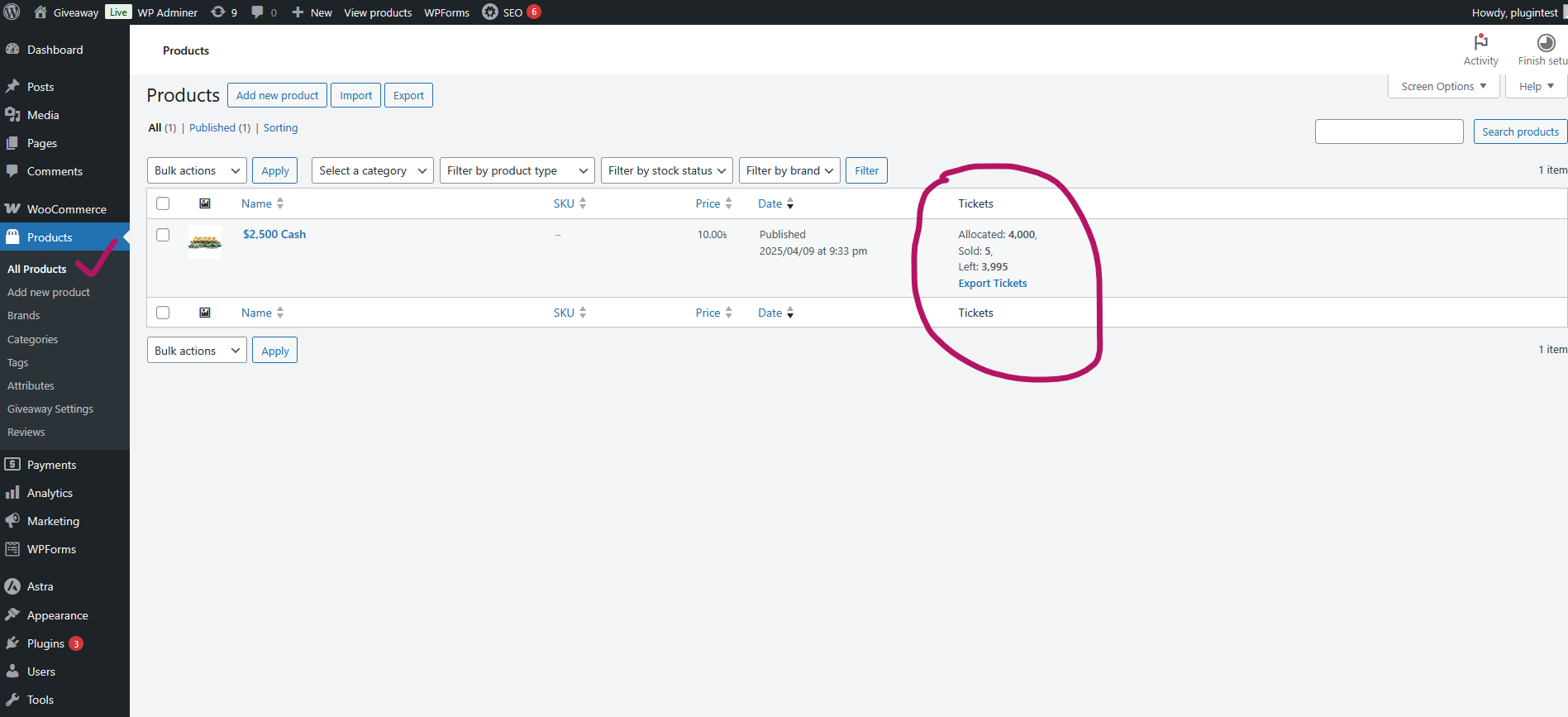Click the Analytics bar chart icon
This screenshot has width=1568, height=717.
click(12, 493)
